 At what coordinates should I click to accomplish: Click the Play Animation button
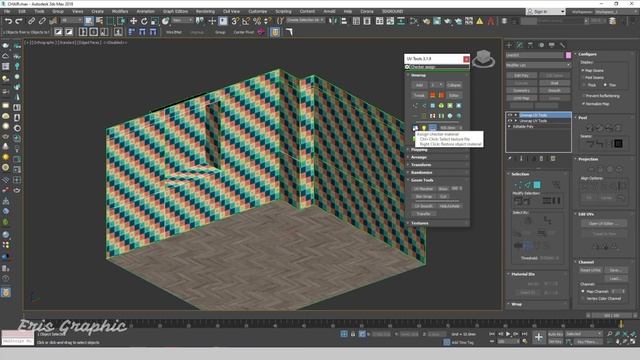tap(508, 334)
